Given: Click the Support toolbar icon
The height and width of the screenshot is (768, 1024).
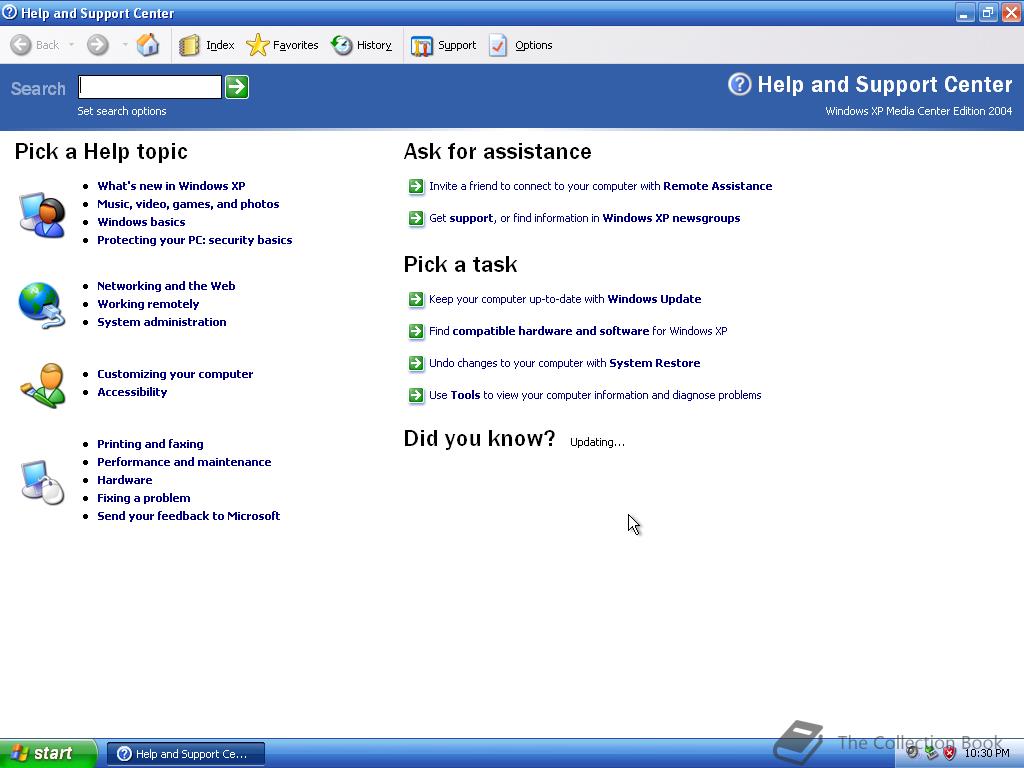Looking at the screenshot, I should (422, 46).
